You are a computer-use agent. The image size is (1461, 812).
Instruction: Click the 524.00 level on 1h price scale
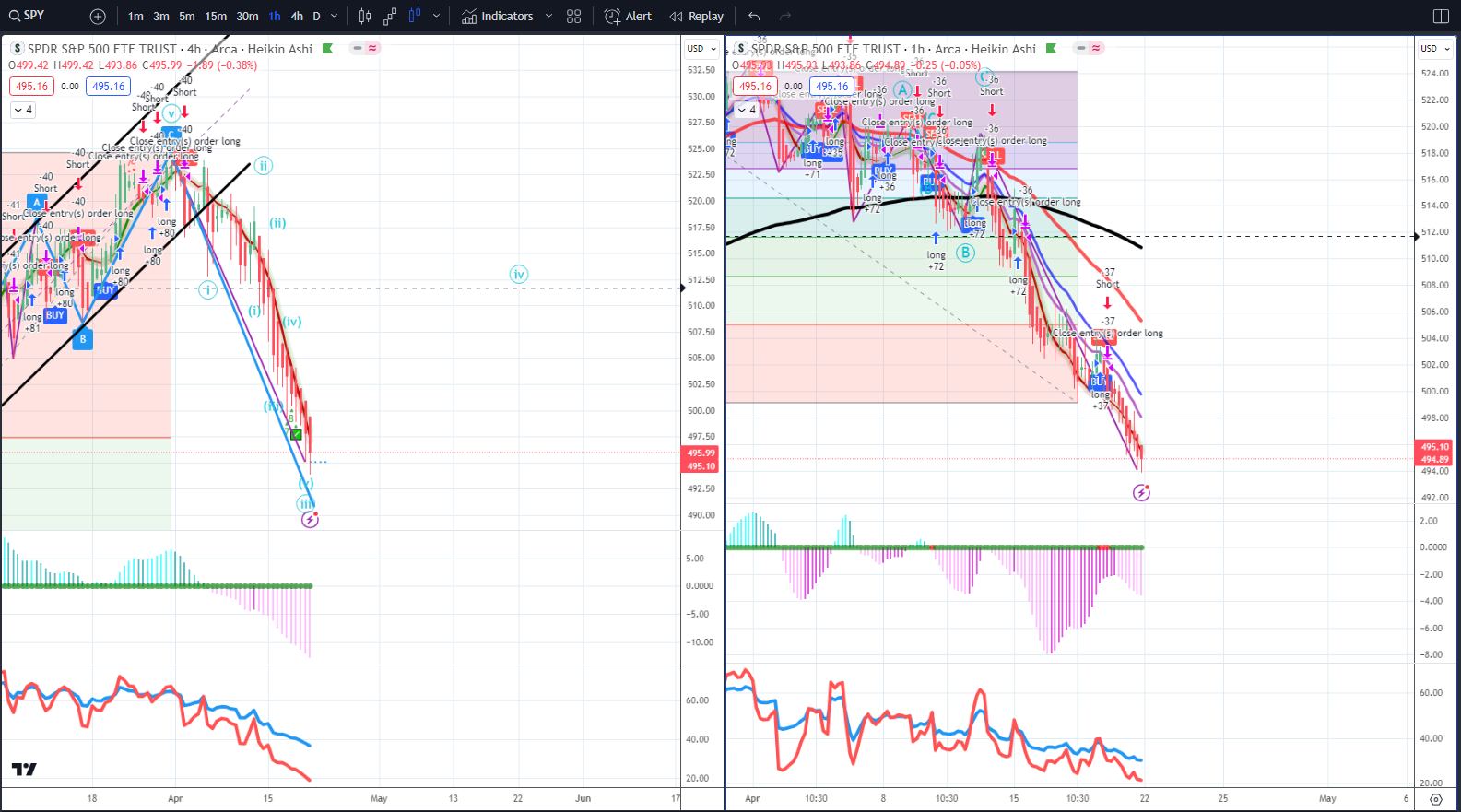coord(1434,74)
